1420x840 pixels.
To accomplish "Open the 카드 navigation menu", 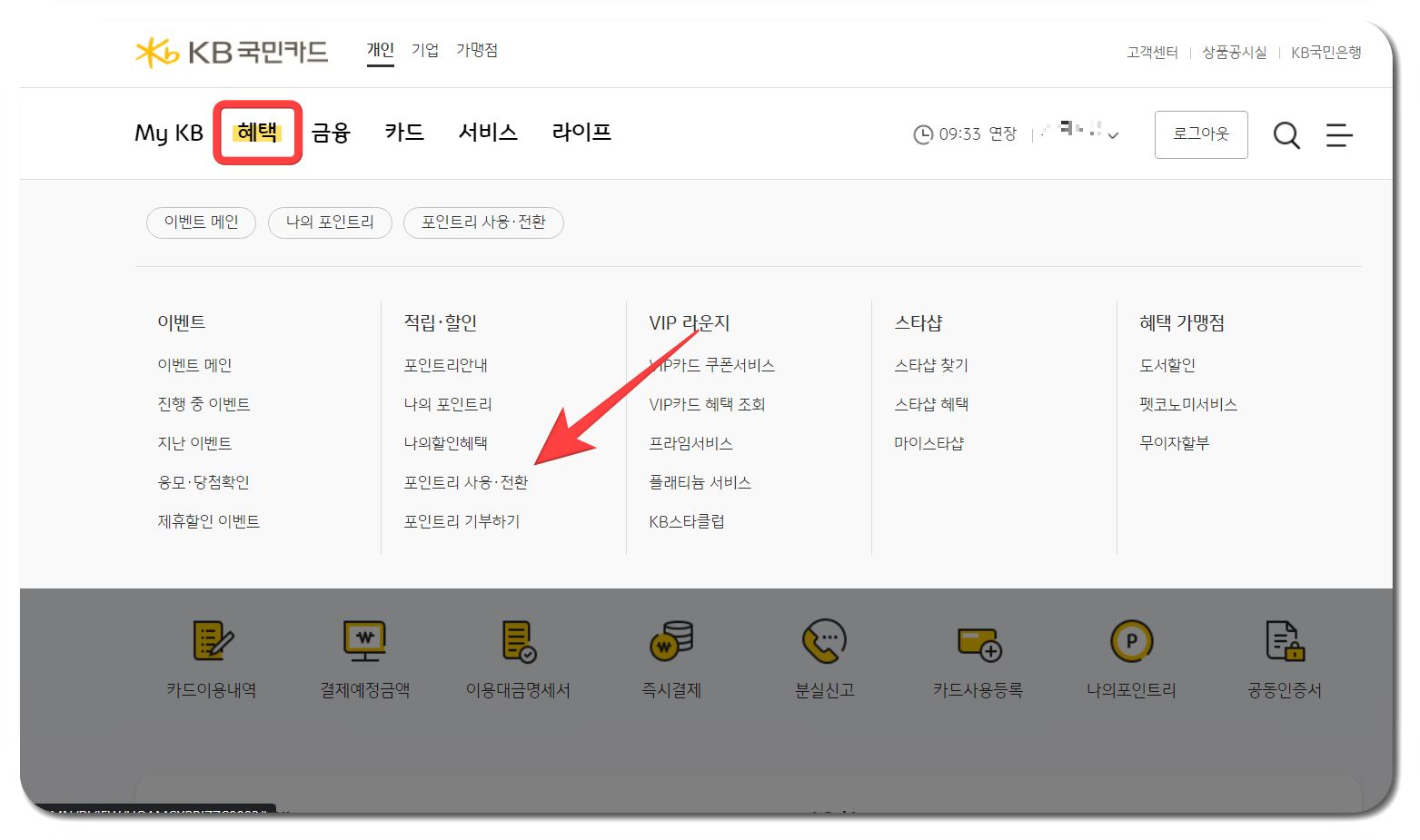I will tap(404, 133).
